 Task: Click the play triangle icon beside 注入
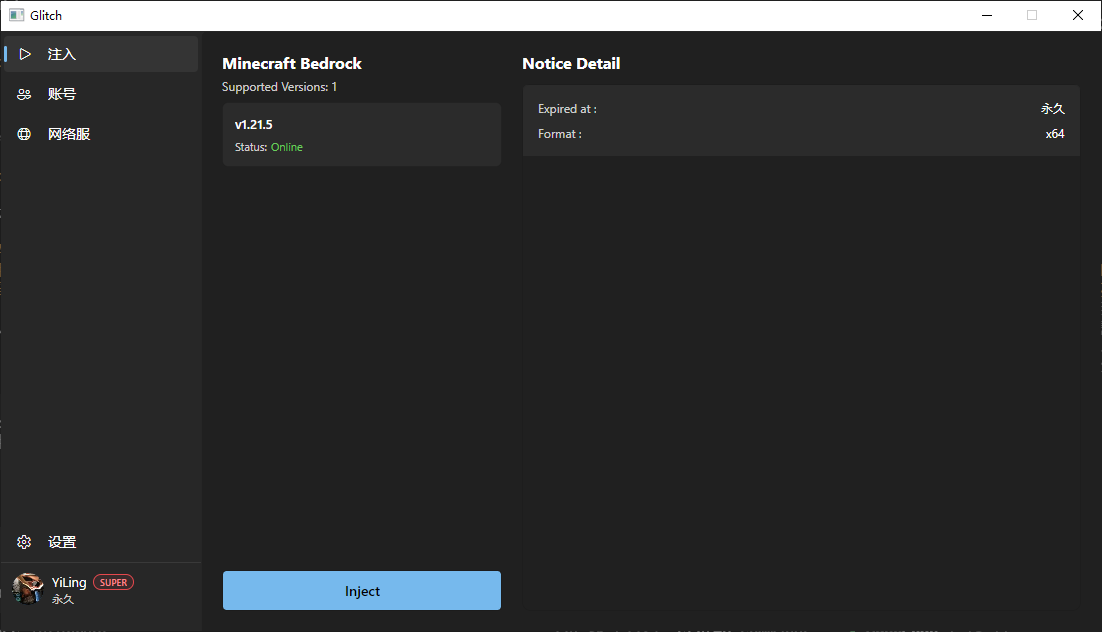25,54
